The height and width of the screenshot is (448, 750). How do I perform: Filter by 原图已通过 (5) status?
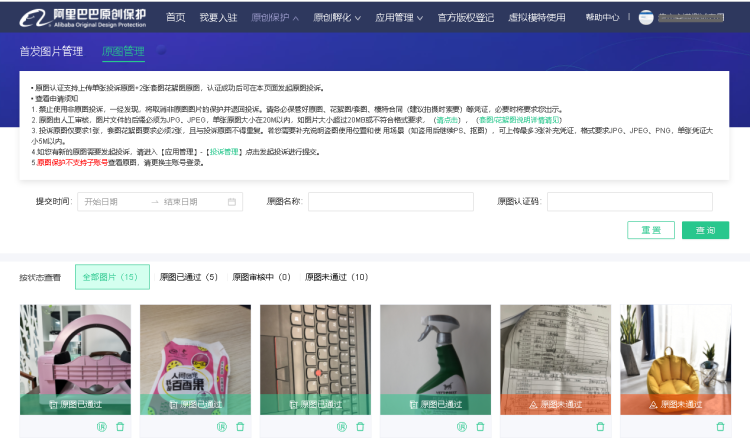(x=189, y=277)
